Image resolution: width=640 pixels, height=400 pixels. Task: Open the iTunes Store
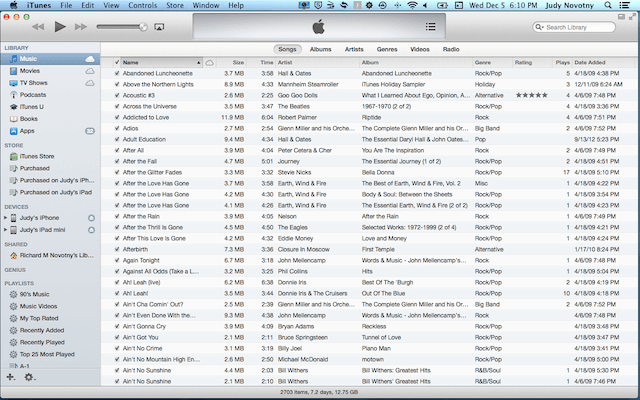tap(50, 156)
